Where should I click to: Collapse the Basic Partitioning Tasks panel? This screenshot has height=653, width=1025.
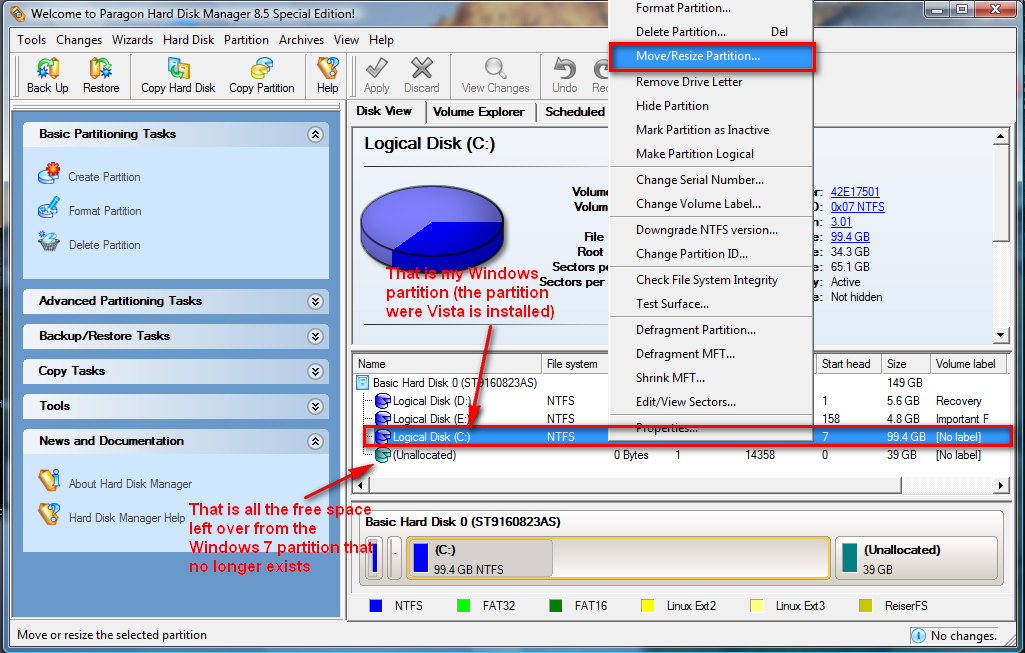click(x=315, y=135)
